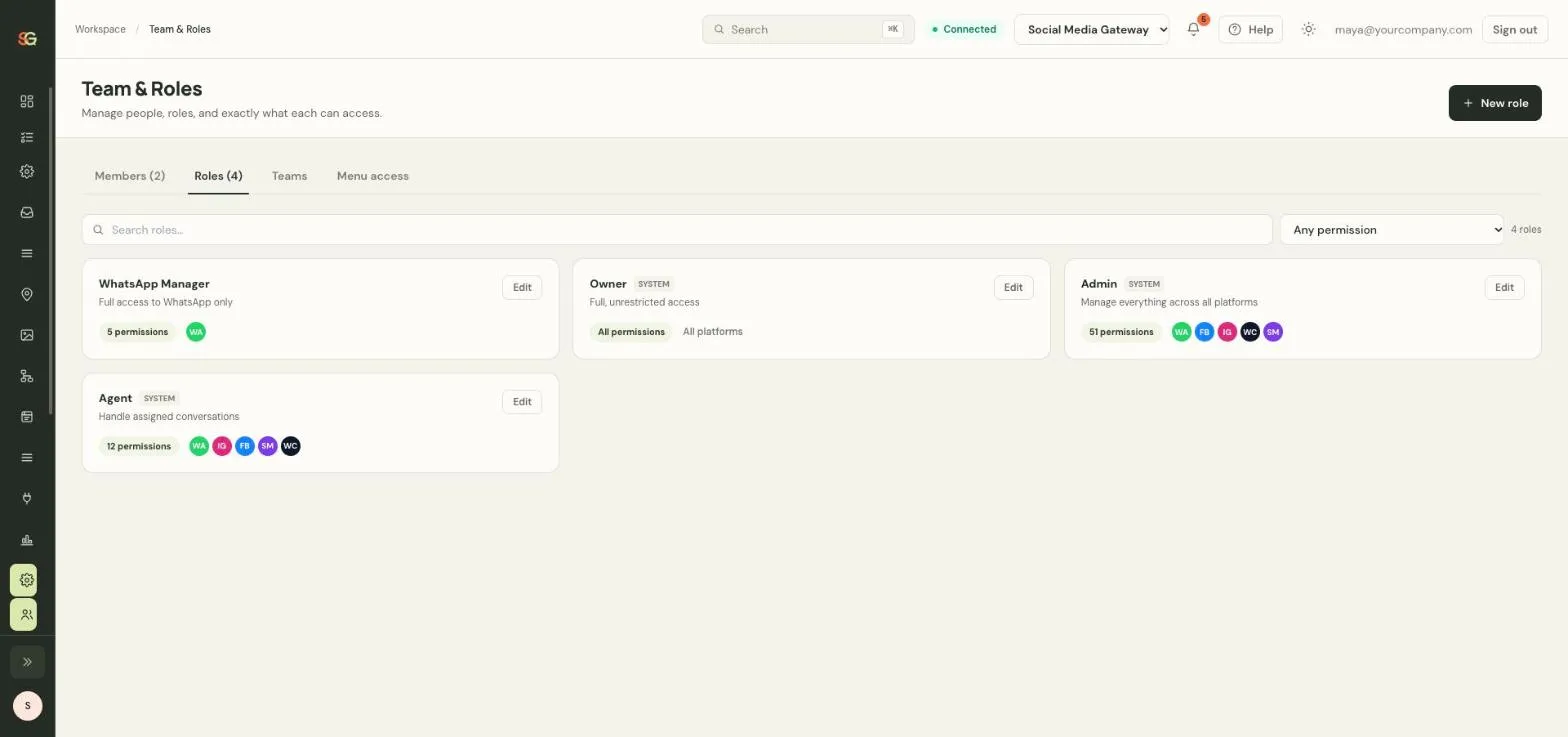
Task: Focus the Search roles input
Action: point(677,230)
